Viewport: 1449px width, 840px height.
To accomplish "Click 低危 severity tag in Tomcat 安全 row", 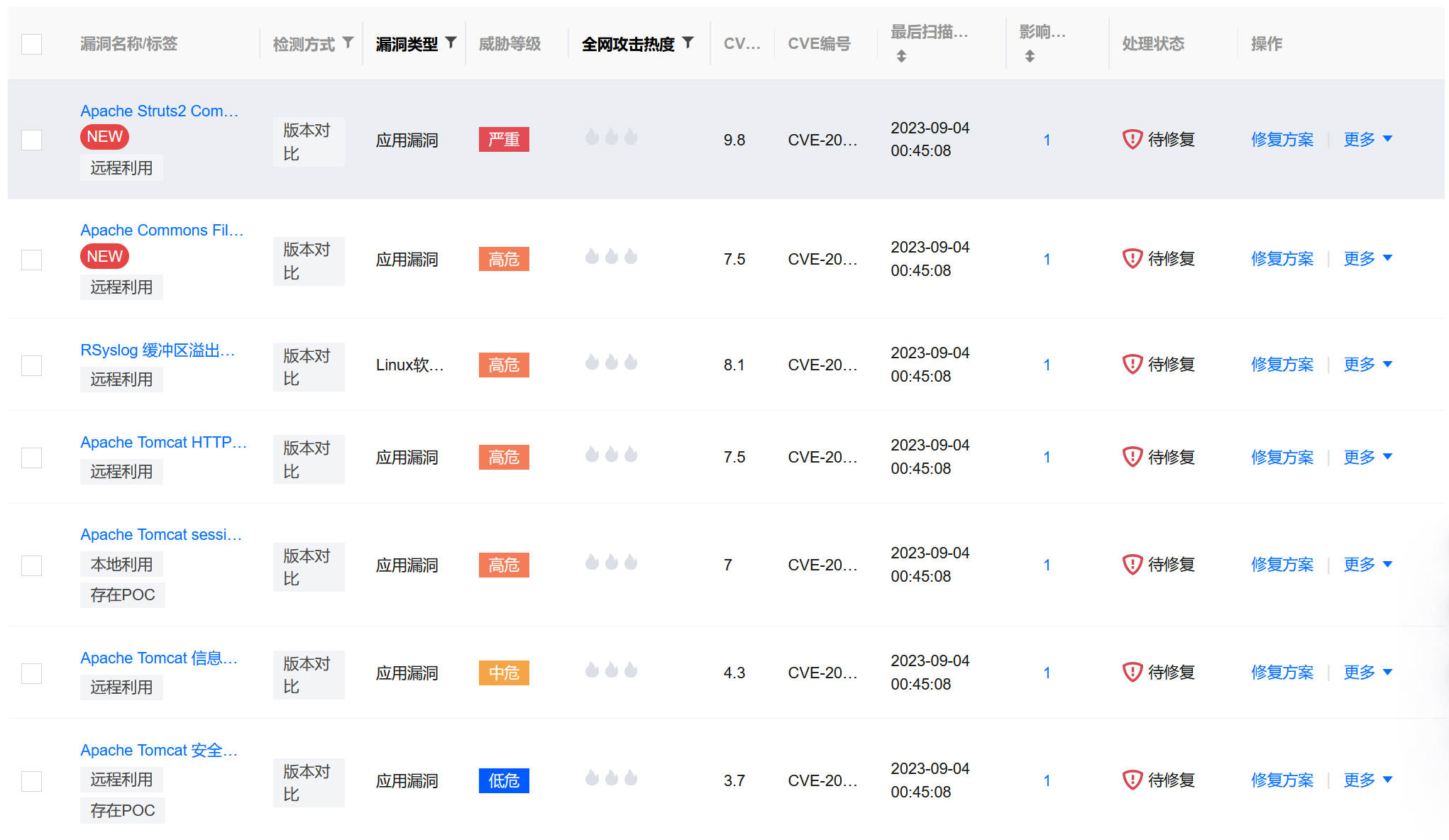I will tap(504, 780).
